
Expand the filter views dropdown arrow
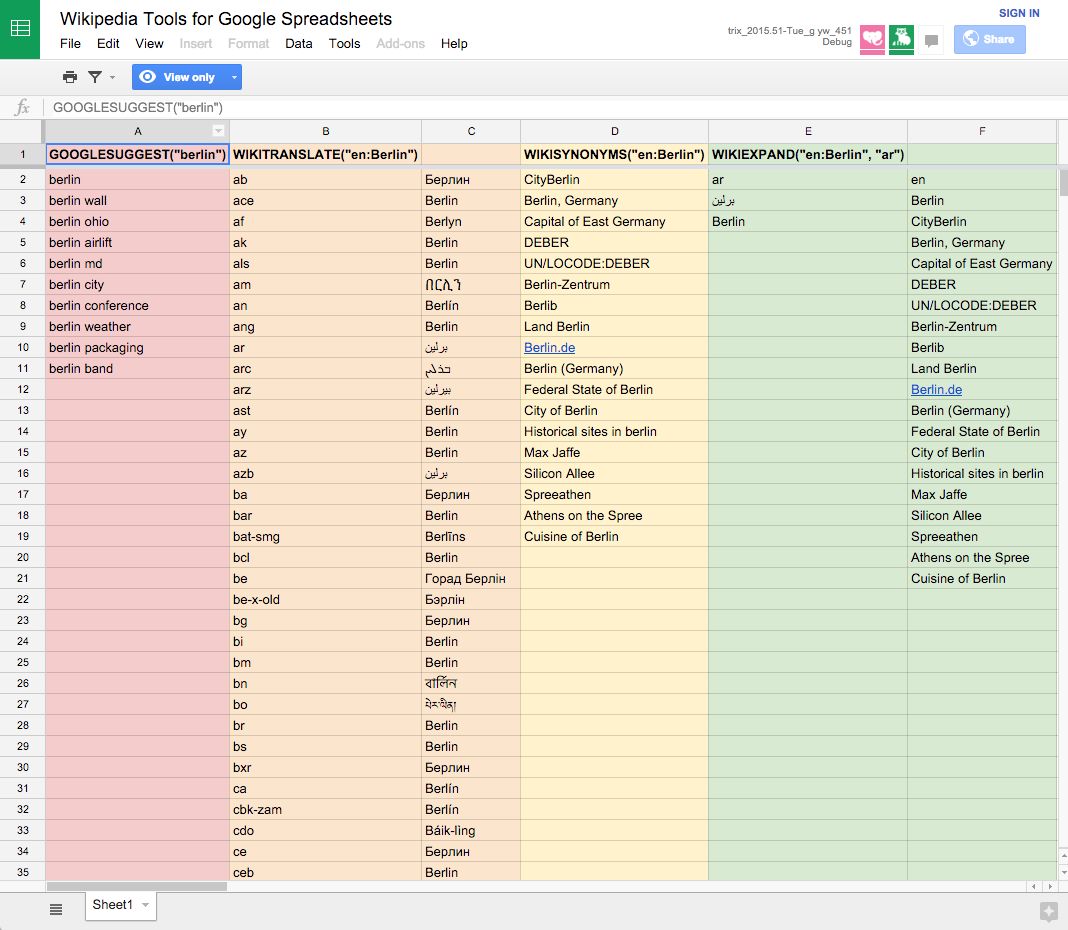112,77
